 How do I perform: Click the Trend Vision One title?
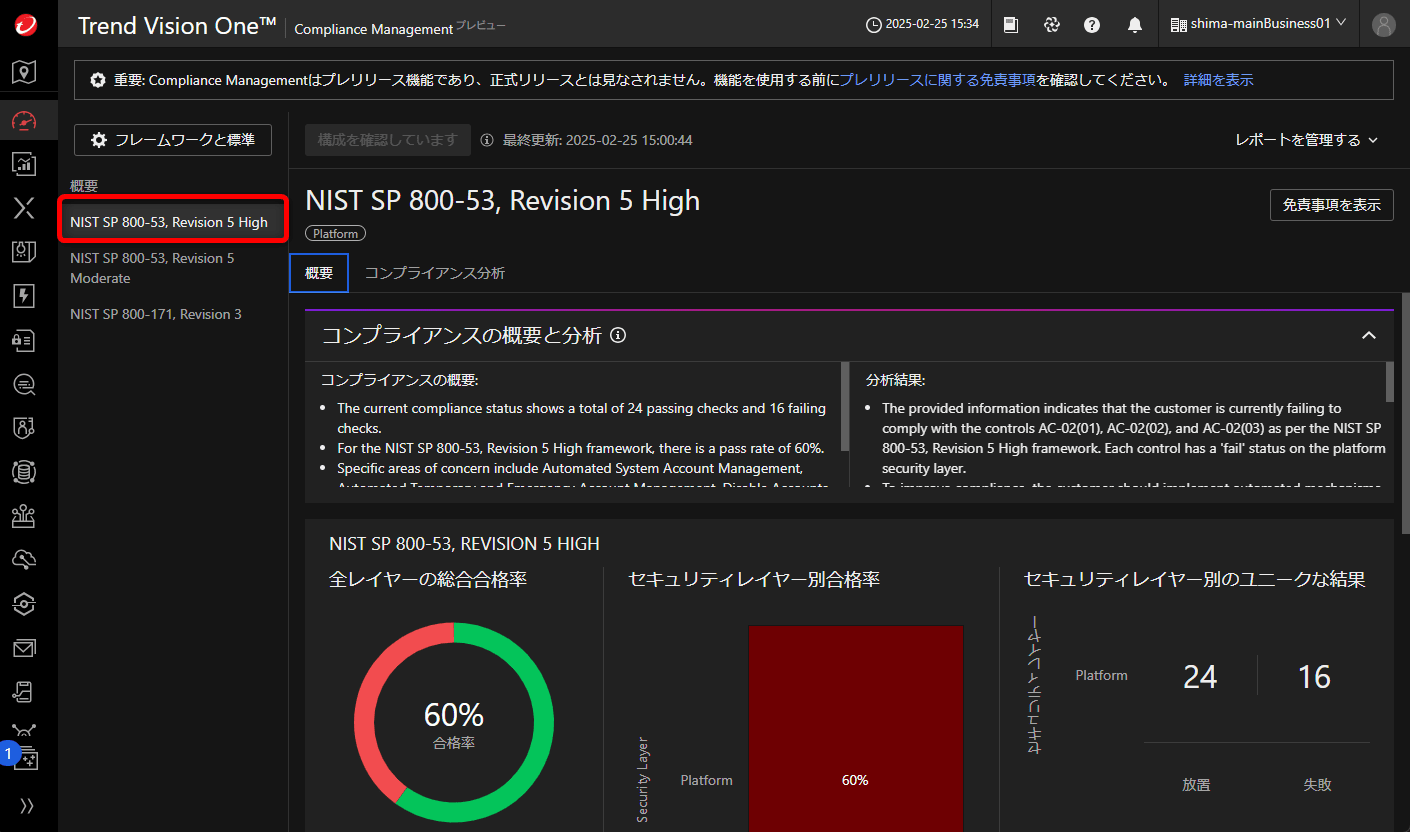click(177, 26)
